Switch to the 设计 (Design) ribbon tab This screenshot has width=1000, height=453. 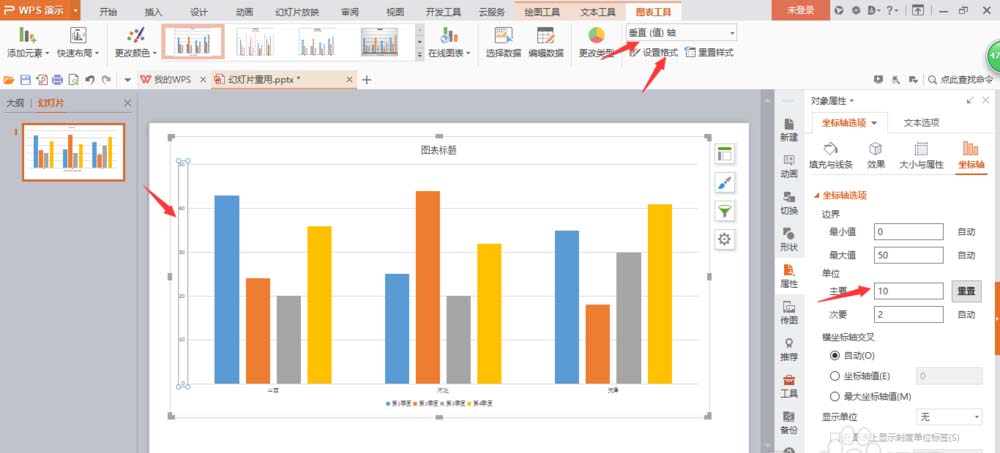199,11
